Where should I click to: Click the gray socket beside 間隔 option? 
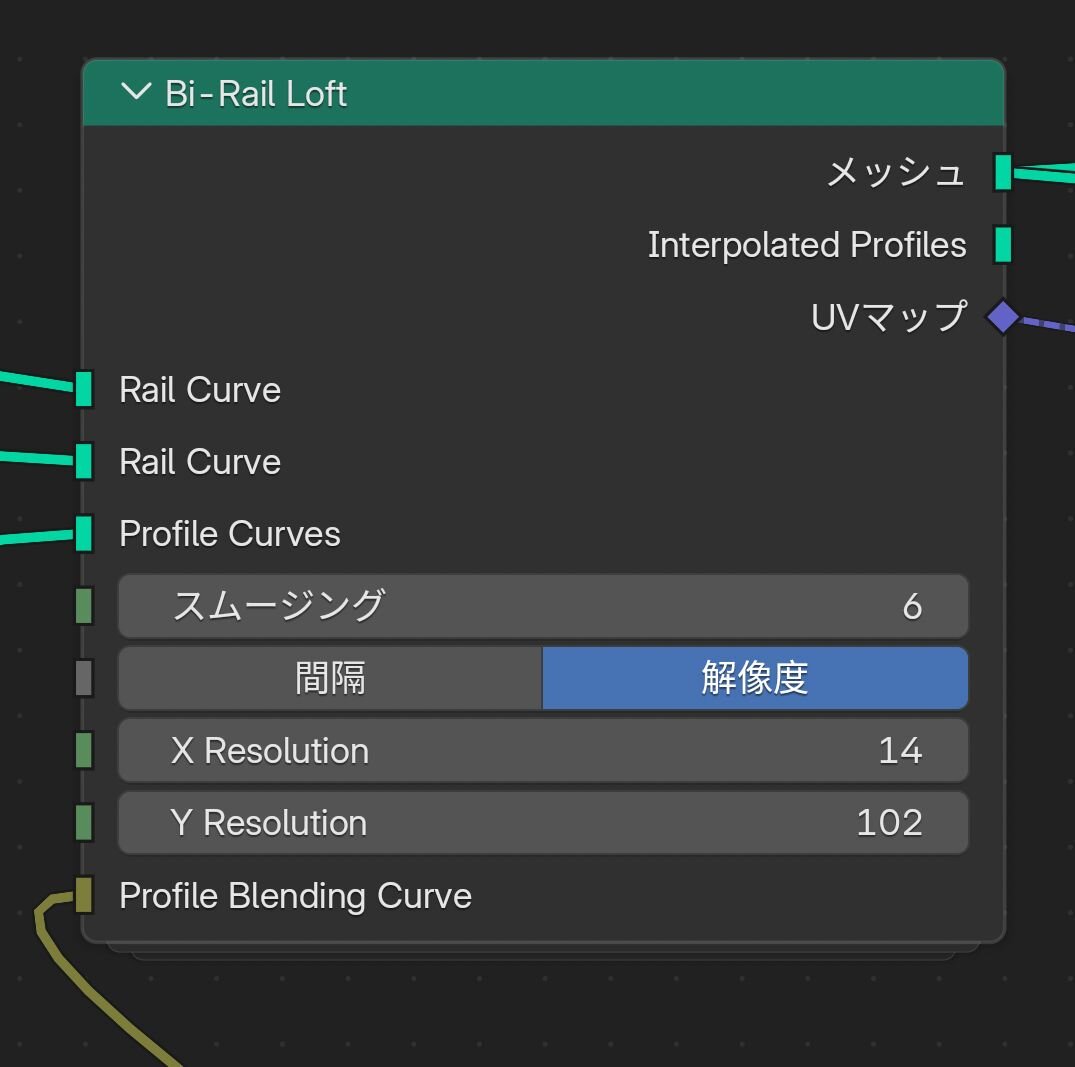point(84,678)
